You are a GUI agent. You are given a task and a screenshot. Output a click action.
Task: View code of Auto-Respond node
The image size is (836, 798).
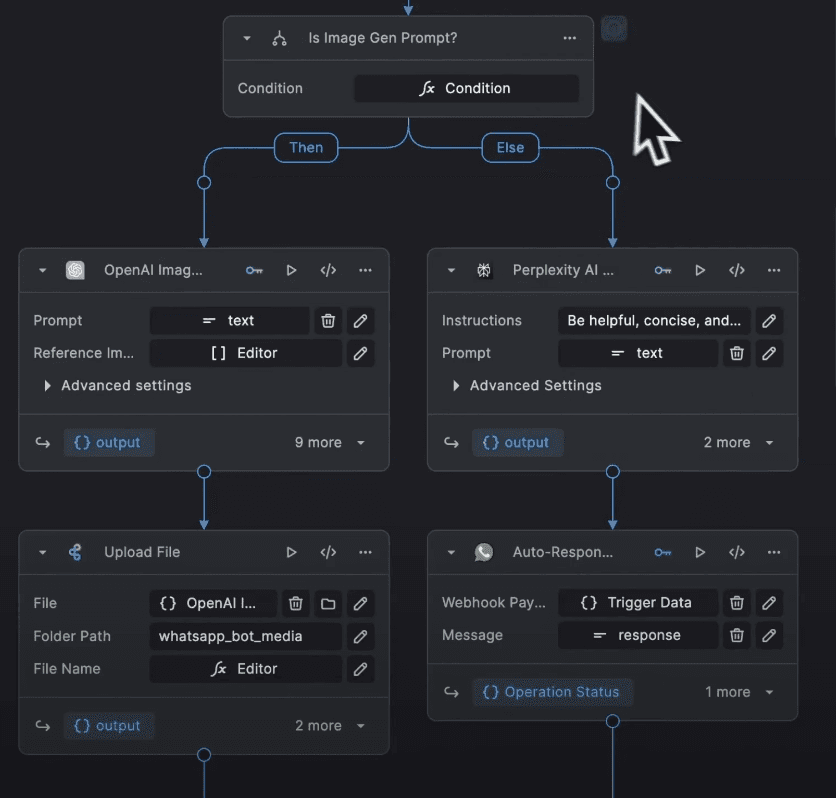tap(737, 552)
